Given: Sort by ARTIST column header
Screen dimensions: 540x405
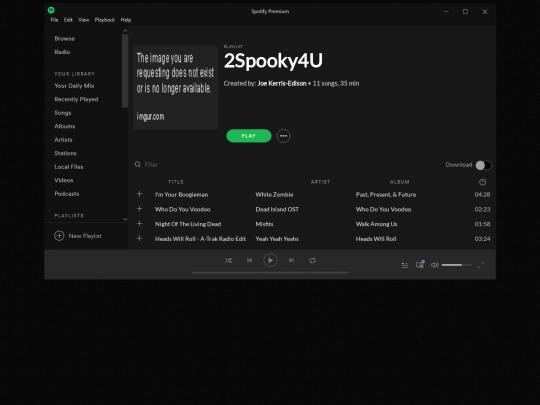Looking at the screenshot, I should pyautogui.click(x=321, y=182).
